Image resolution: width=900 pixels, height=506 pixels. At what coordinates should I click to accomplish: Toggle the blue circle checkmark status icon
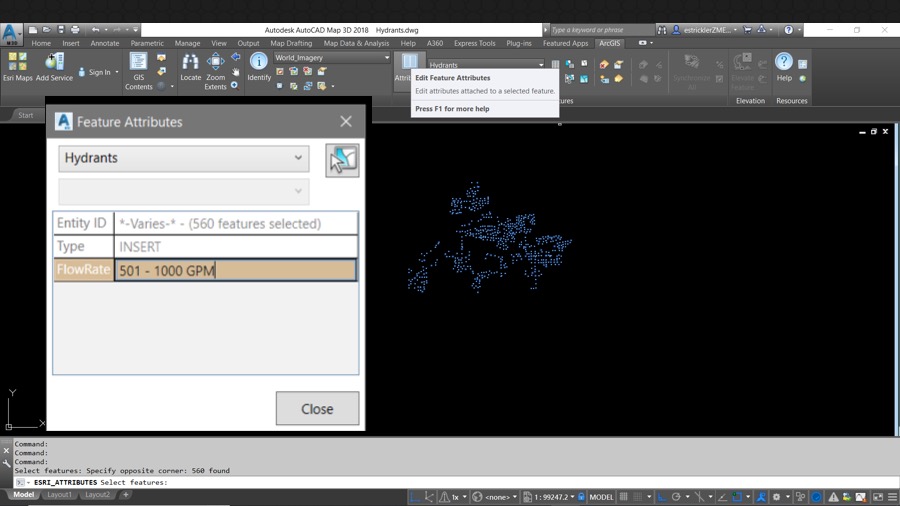coord(816,497)
